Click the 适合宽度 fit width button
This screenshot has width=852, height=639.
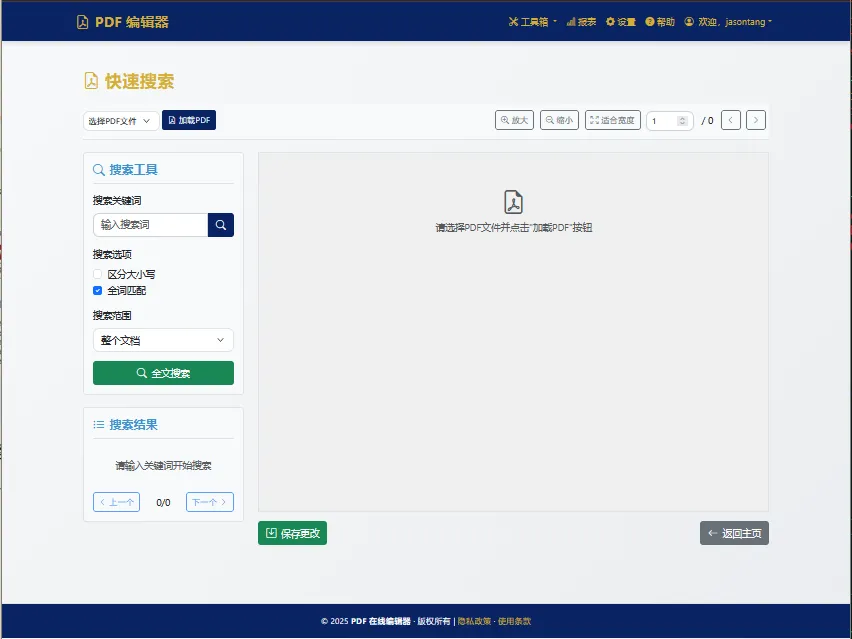click(612, 120)
